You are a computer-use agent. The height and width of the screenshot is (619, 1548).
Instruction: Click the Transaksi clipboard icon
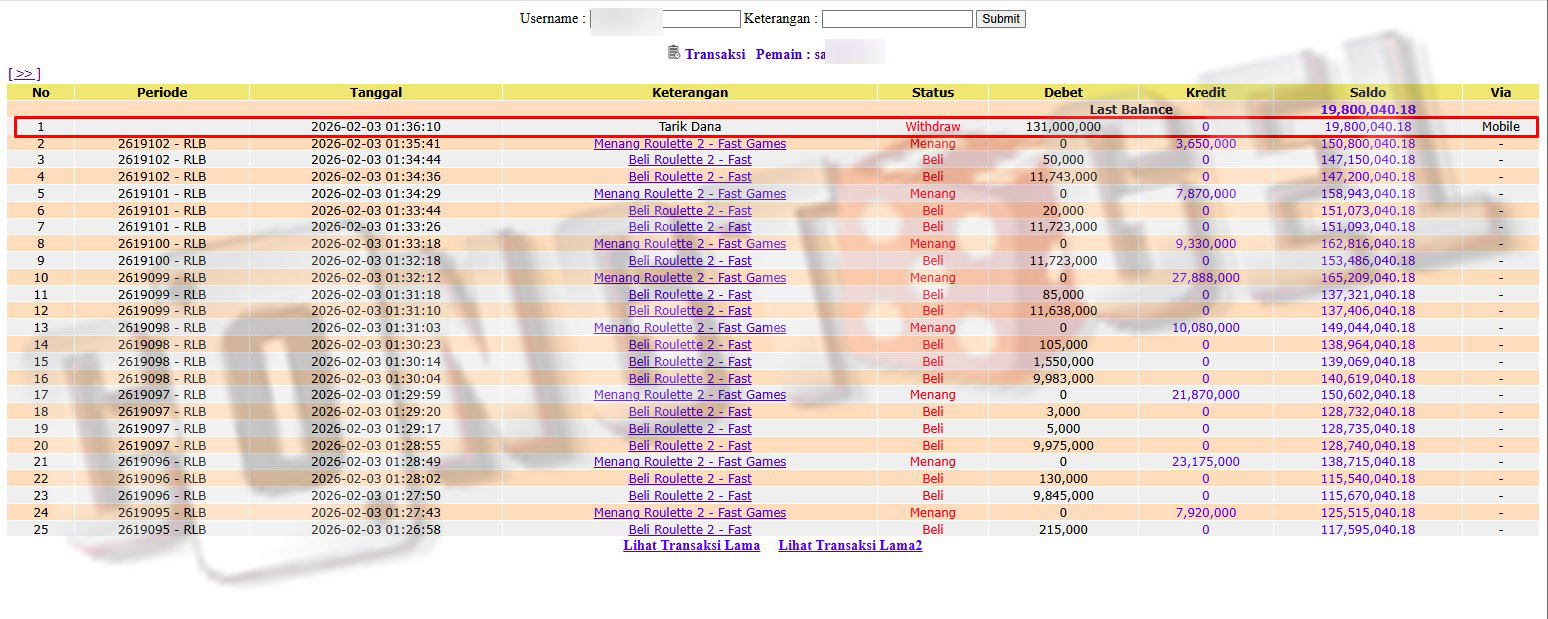click(674, 53)
